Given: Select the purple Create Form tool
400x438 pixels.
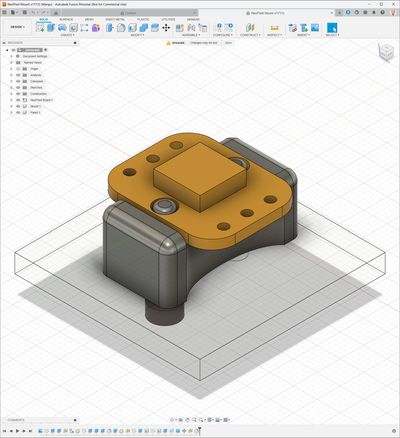Looking at the screenshot, I should (96, 28).
